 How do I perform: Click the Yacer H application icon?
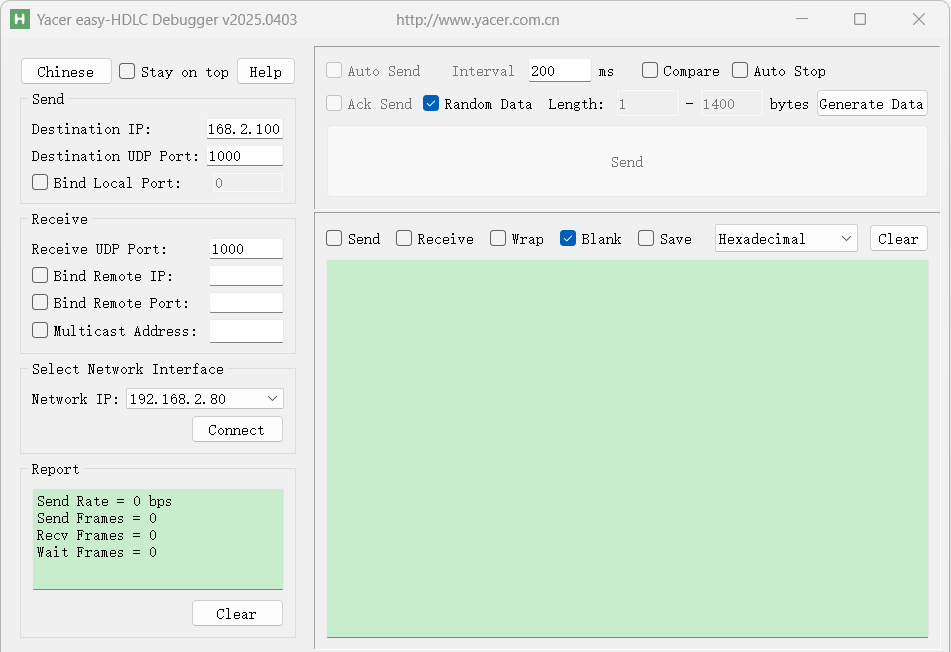19,19
